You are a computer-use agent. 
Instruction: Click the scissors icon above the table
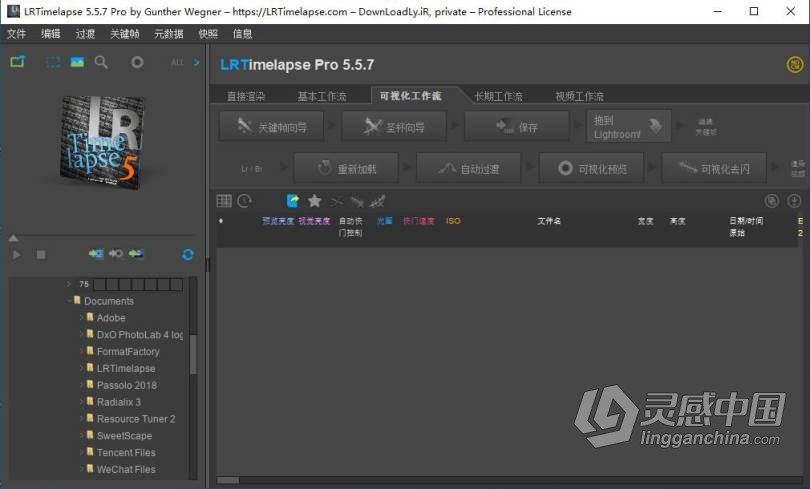click(336, 201)
